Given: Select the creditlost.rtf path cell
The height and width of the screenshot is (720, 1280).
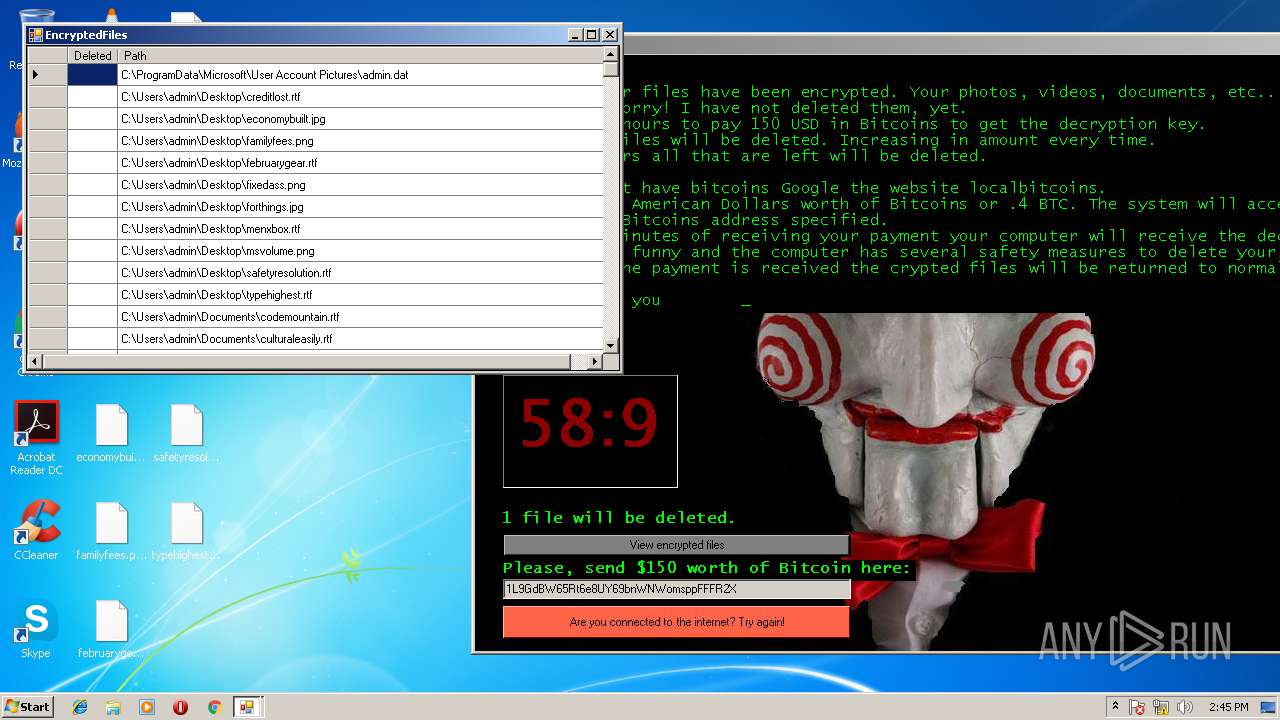Looking at the screenshot, I should click(x=360, y=97).
